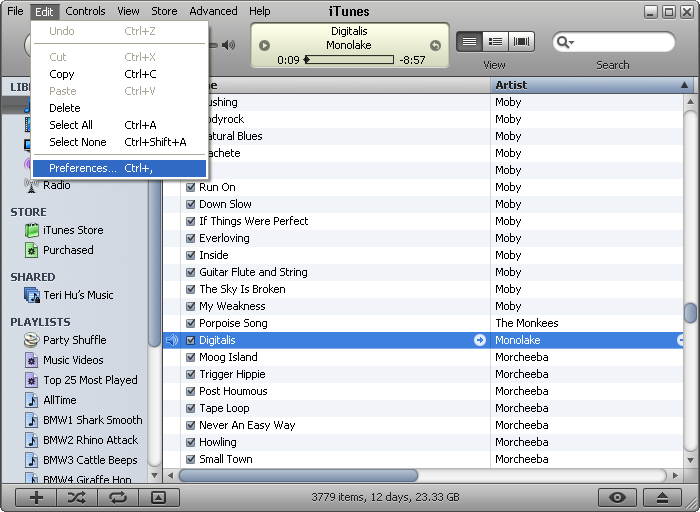Open the search magnifier dropdown
Viewport: 700px width, 512px height.
coord(564,42)
